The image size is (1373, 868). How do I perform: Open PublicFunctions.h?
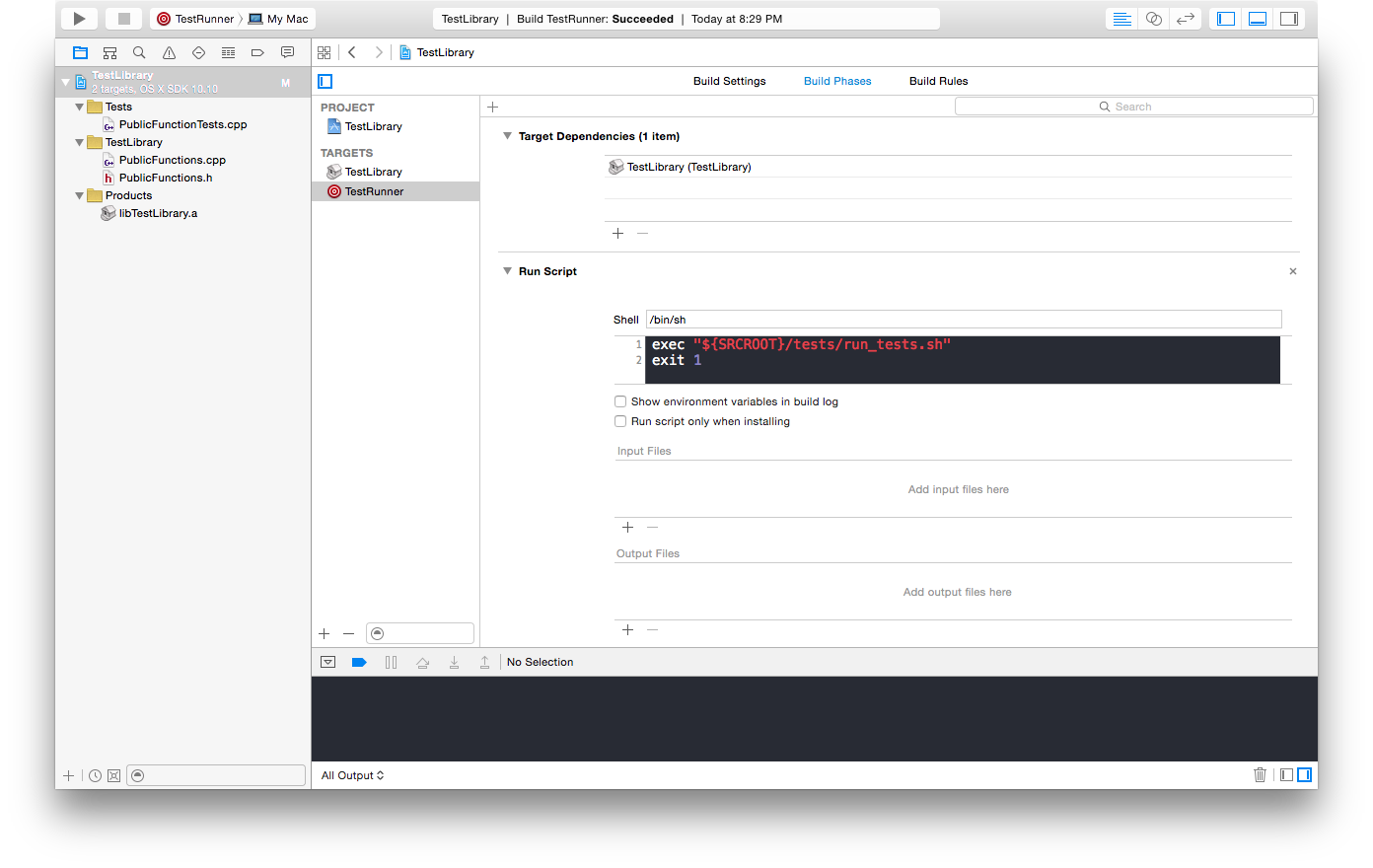pyautogui.click(x=166, y=178)
